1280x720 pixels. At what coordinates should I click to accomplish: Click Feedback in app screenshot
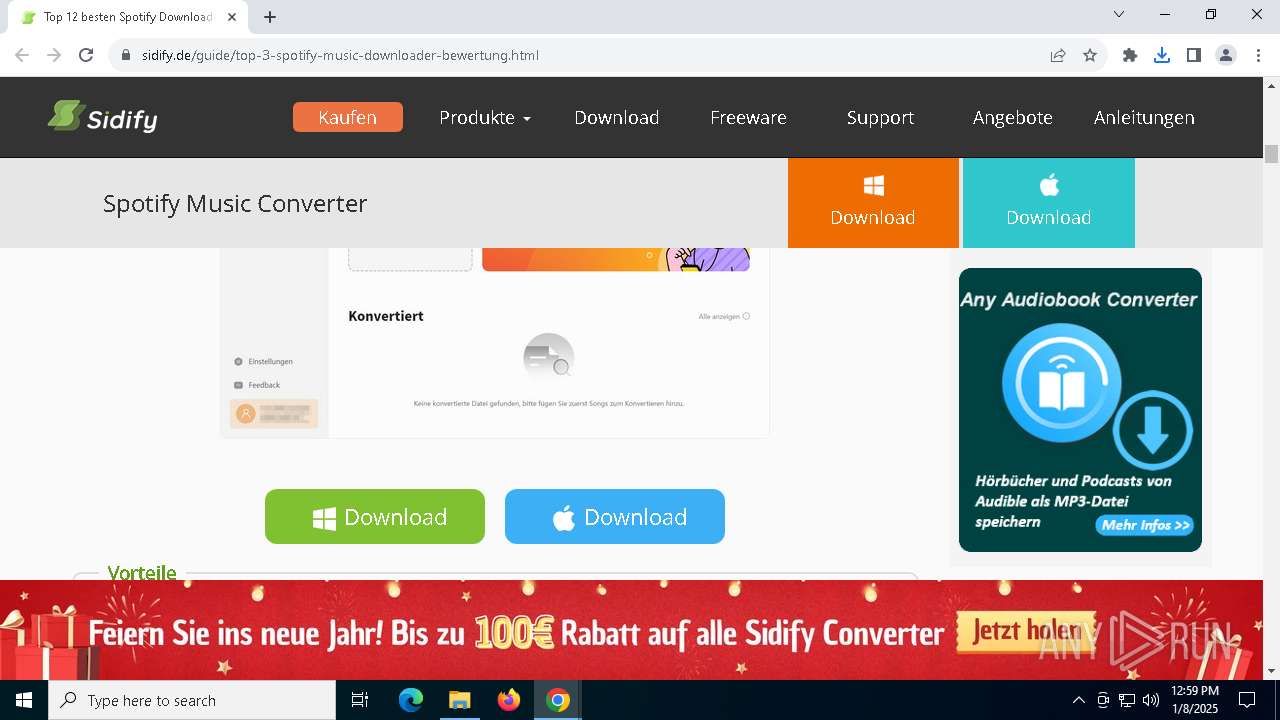[257, 385]
